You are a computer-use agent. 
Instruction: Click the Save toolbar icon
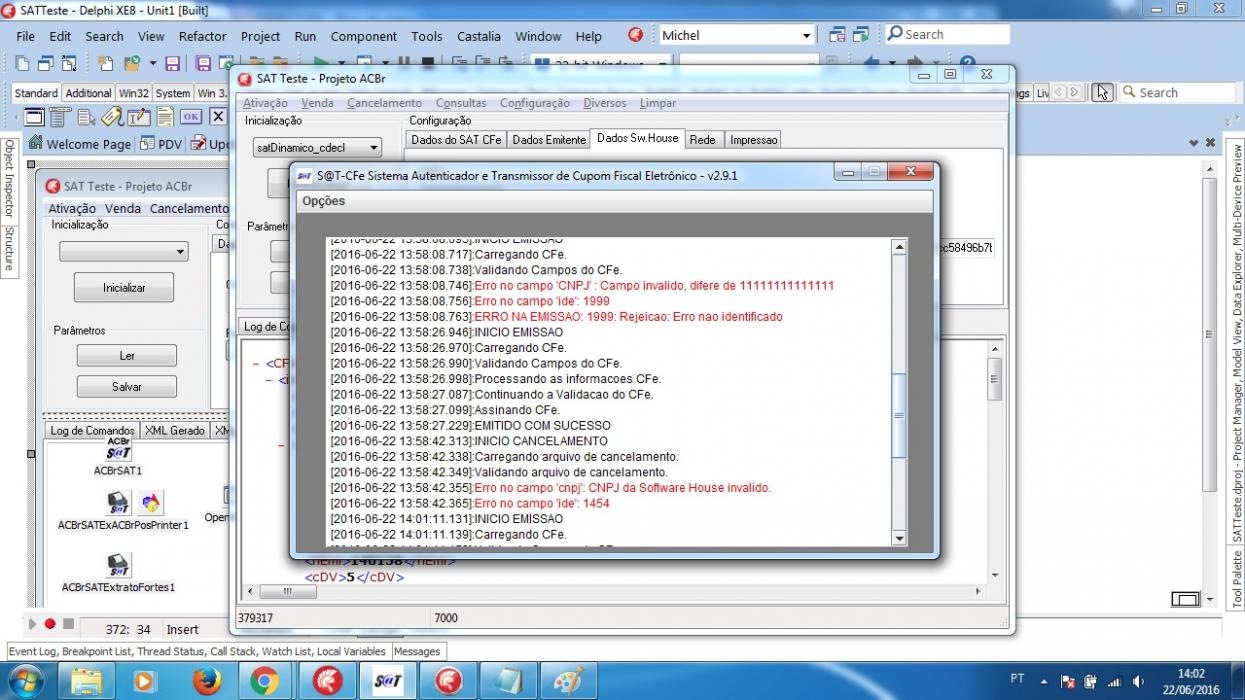pyautogui.click(x=172, y=63)
